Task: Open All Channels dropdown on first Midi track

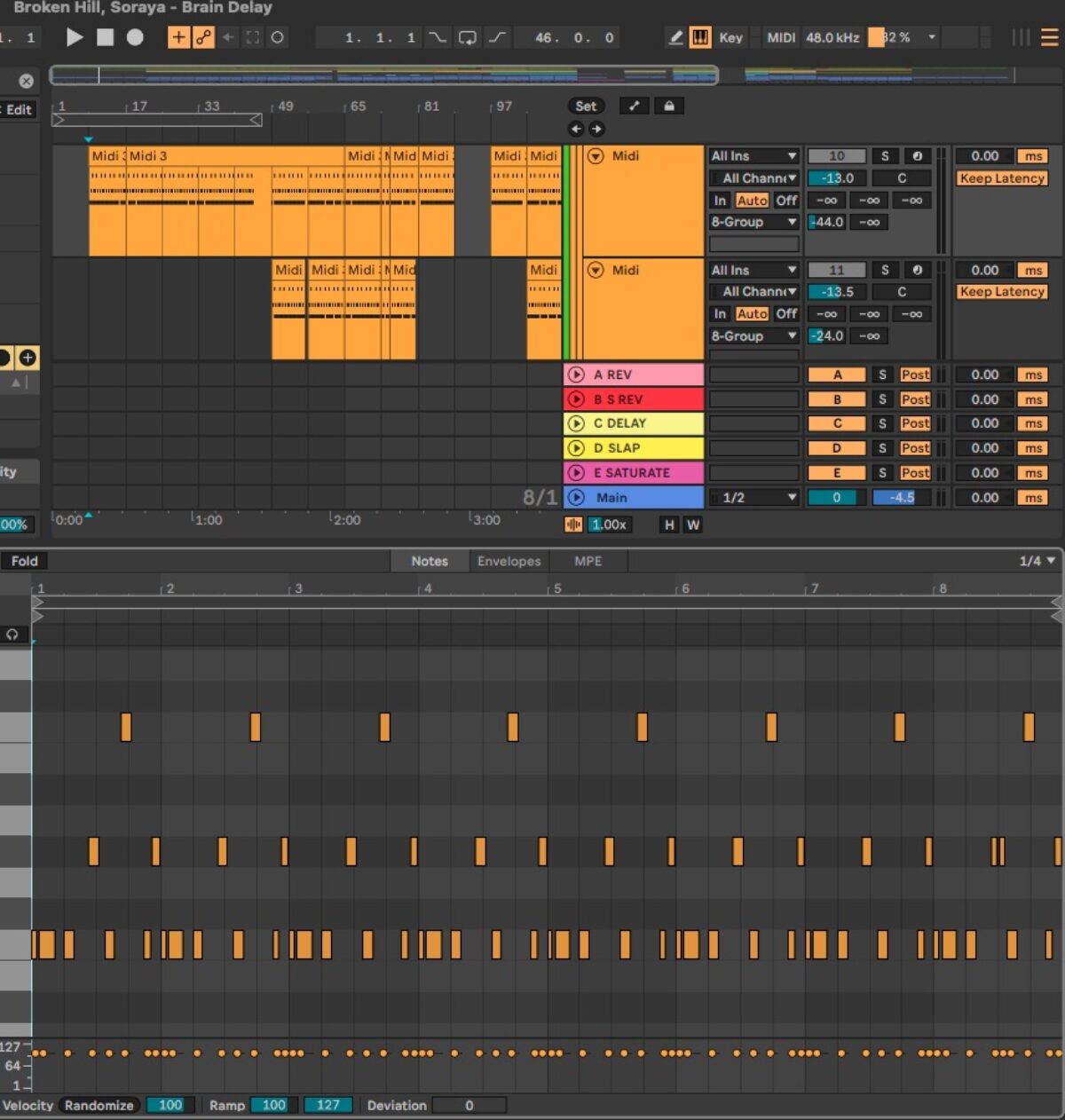Action: click(753, 178)
